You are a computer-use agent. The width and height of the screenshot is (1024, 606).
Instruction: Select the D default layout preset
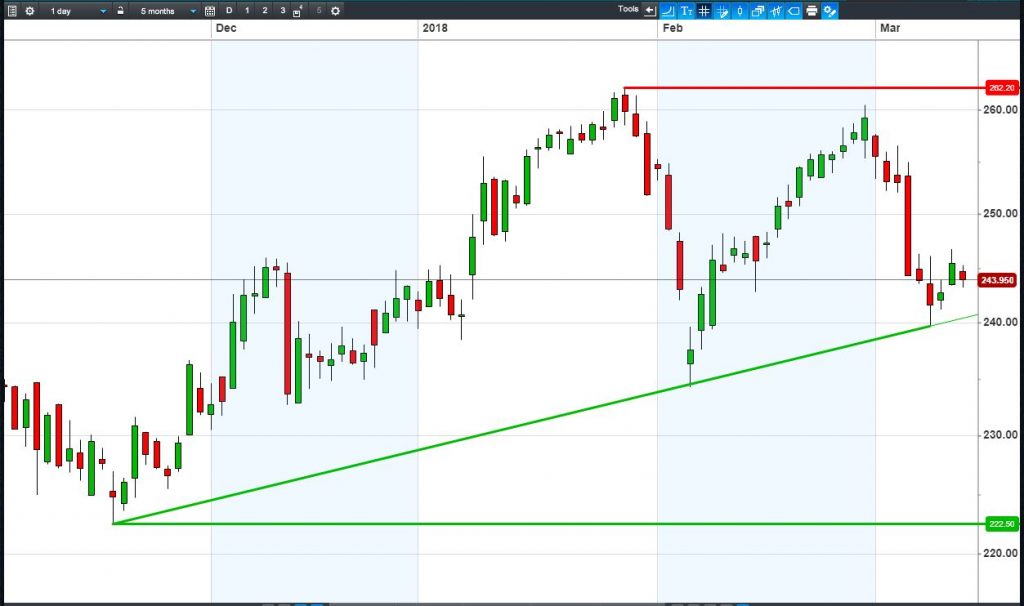tap(229, 10)
